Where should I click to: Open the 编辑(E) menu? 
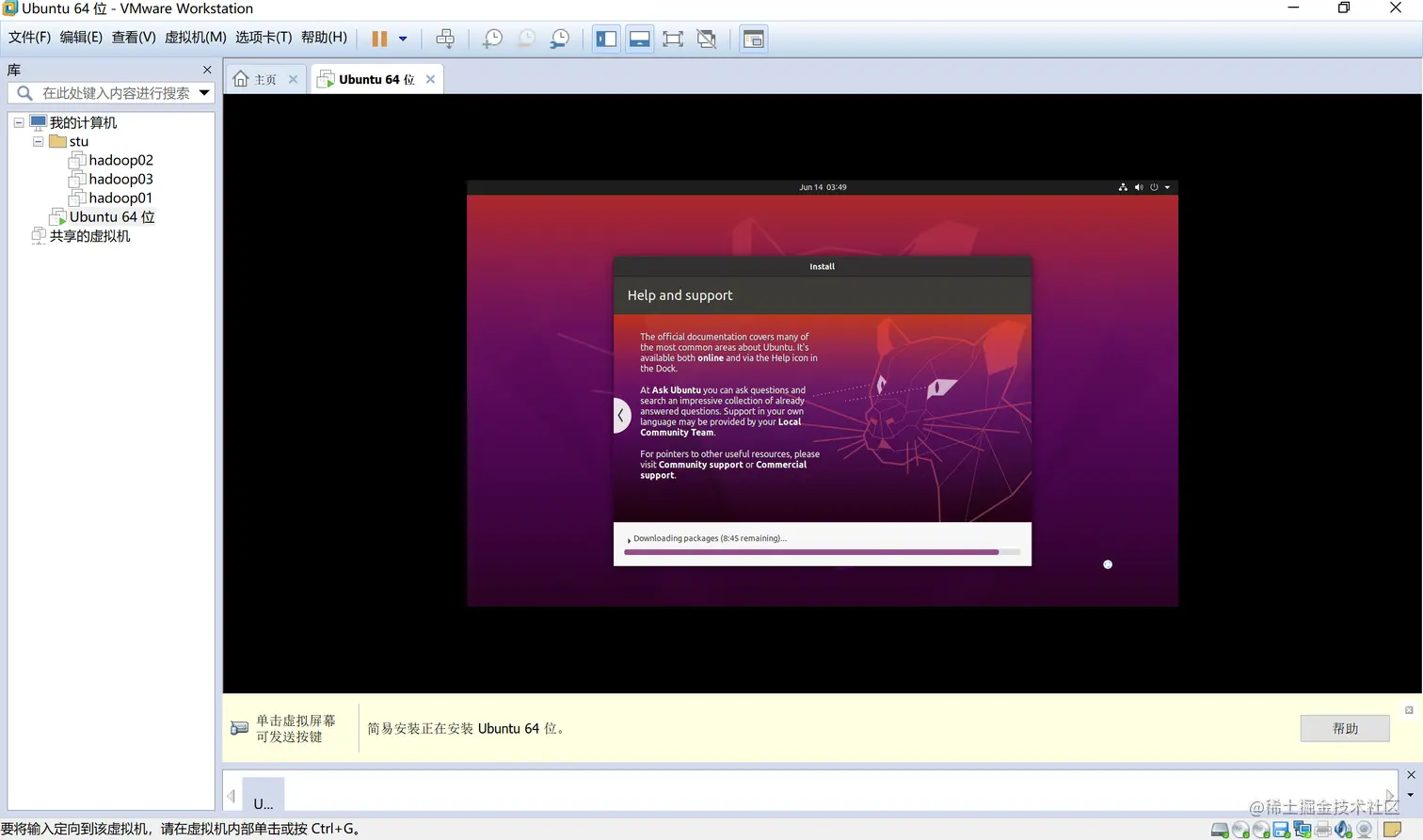tap(81, 38)
